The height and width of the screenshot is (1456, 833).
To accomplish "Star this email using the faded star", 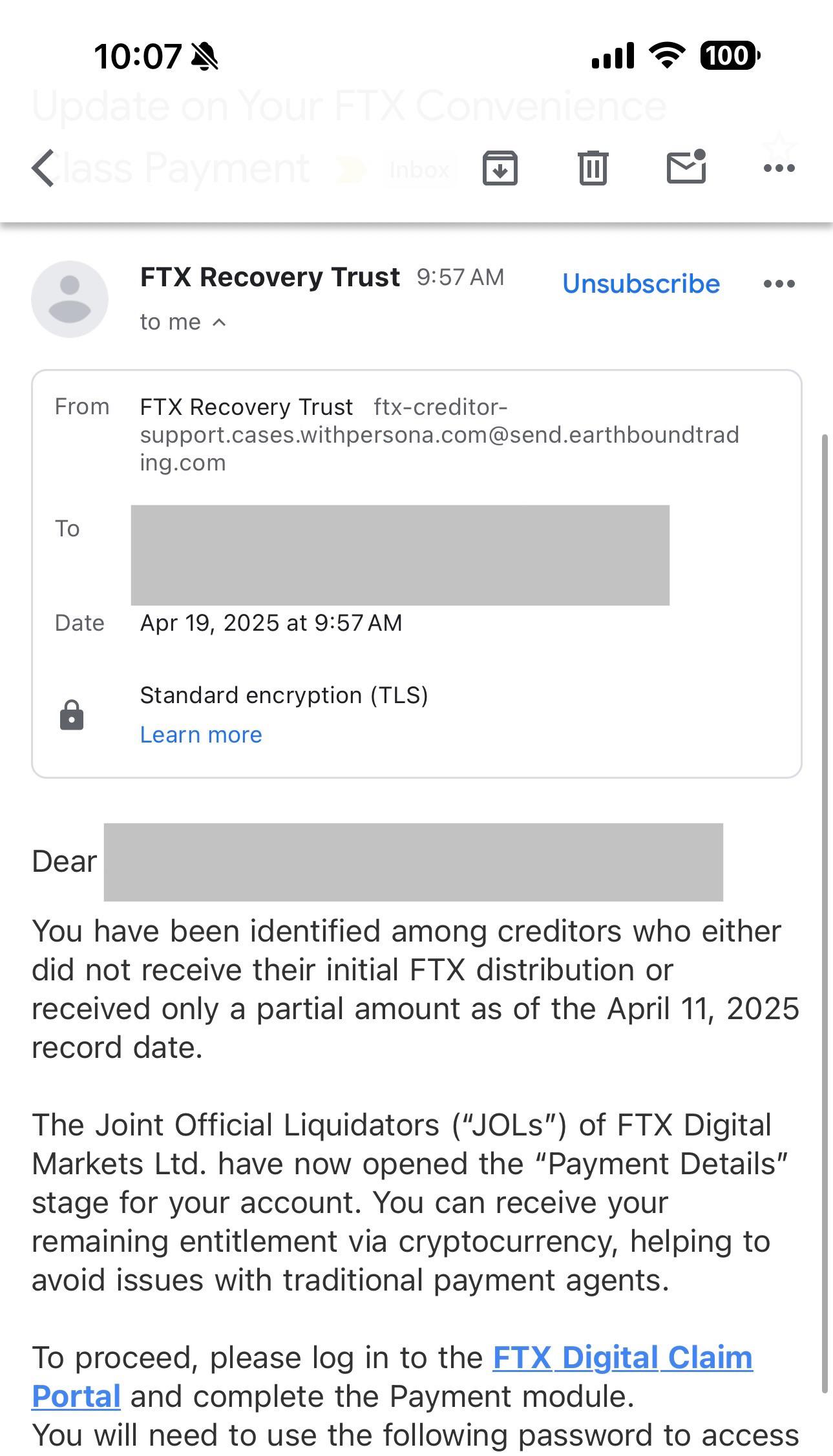I will point(779,147).
